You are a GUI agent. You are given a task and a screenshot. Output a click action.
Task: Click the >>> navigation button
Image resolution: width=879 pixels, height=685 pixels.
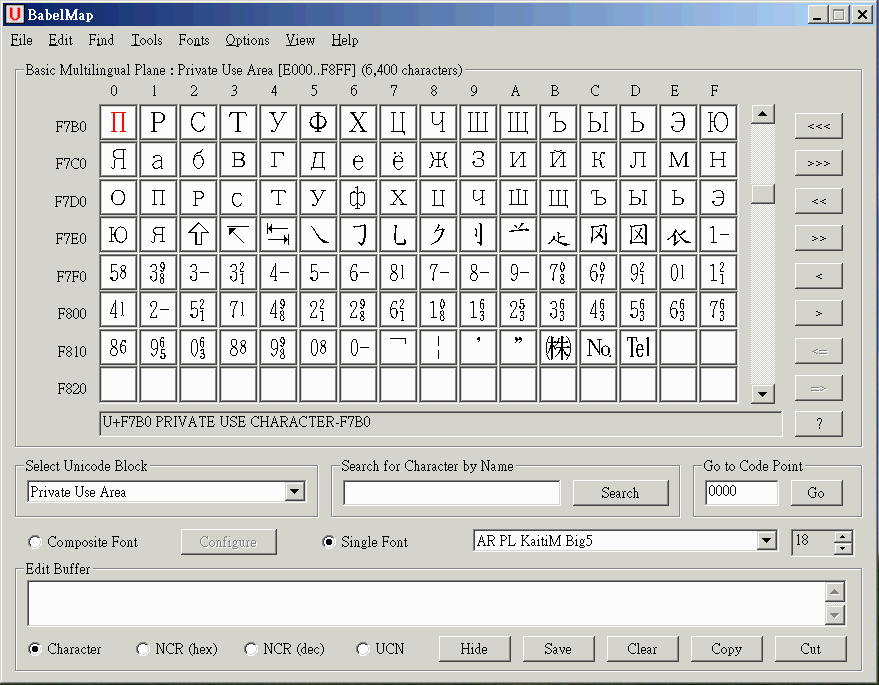click(x=818, y=162)
